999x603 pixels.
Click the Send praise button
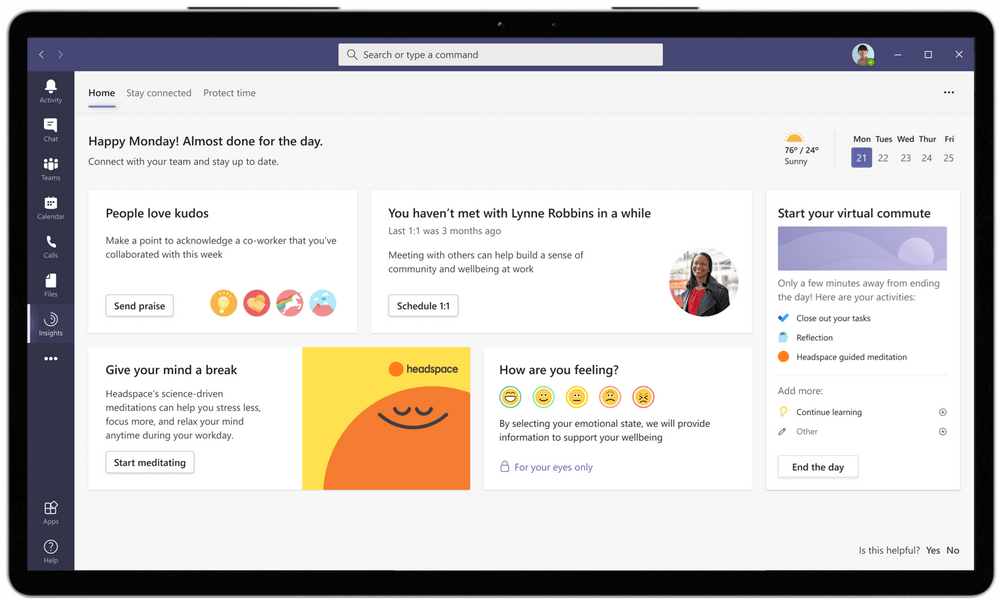[x=139, y=306]
